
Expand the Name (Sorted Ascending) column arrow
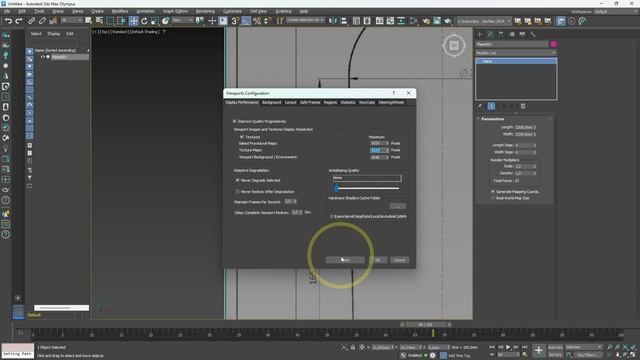pyautogui.click(x=88, y=50)
